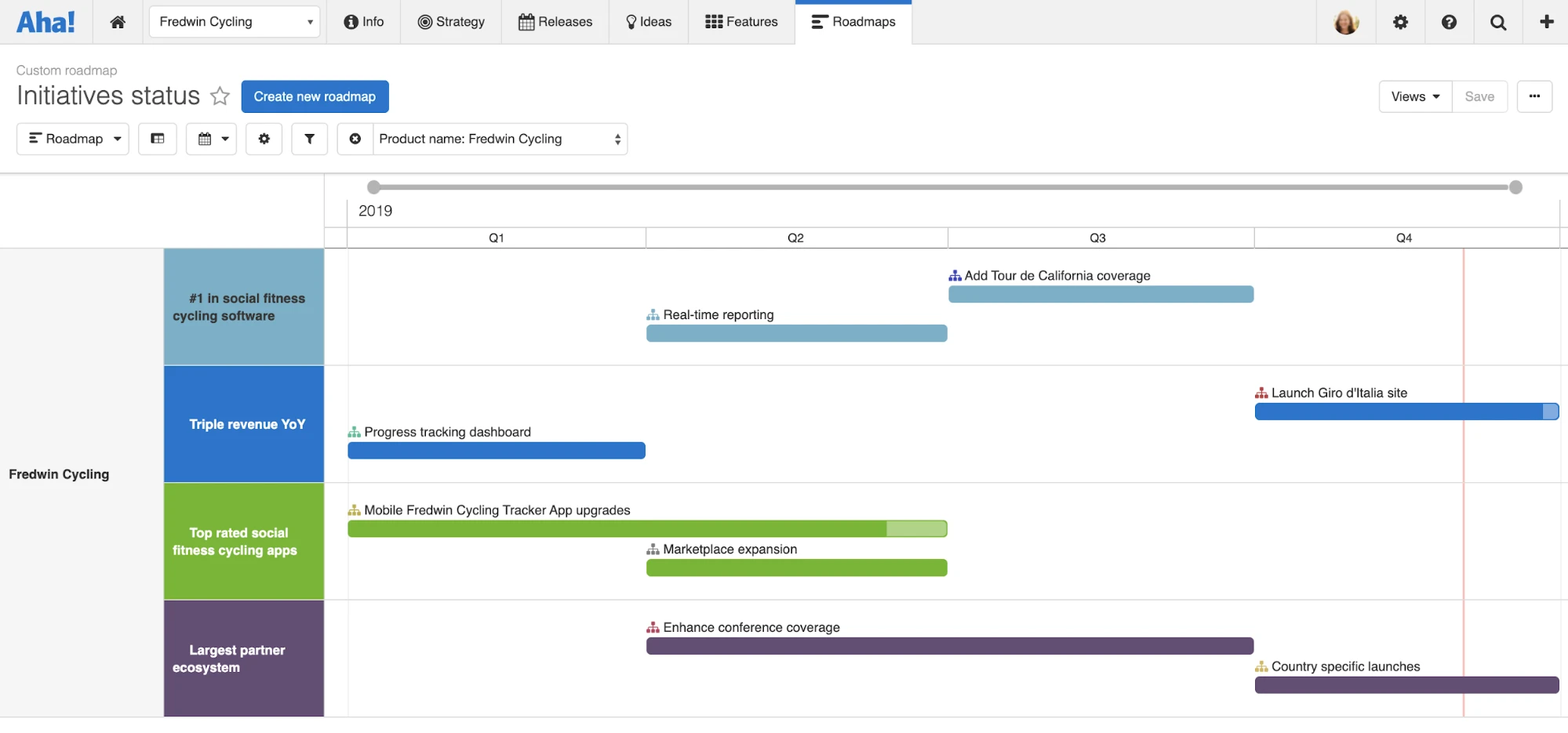Click the table layout icon

158,139
